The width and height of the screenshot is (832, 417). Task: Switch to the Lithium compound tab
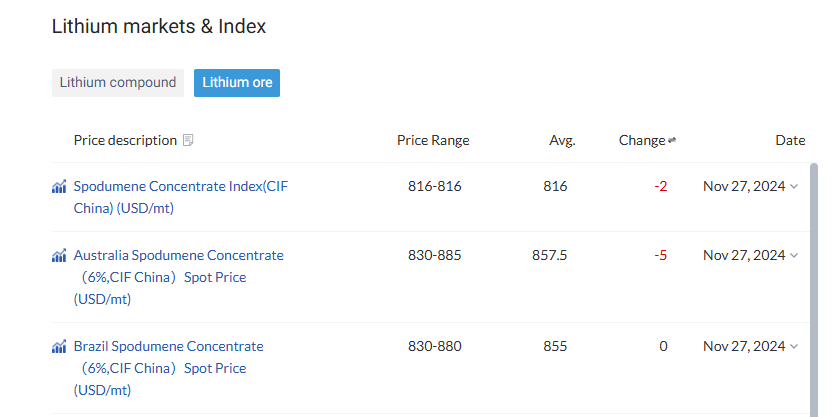coord(118,83)
